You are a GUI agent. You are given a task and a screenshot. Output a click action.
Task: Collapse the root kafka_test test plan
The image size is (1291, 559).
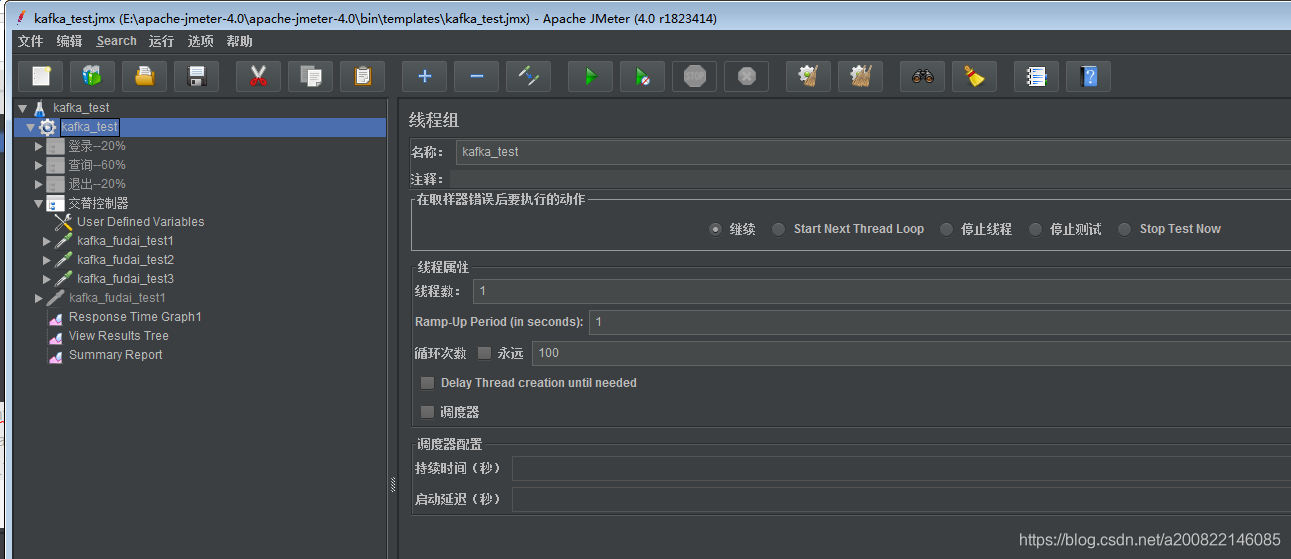[22, 108]
